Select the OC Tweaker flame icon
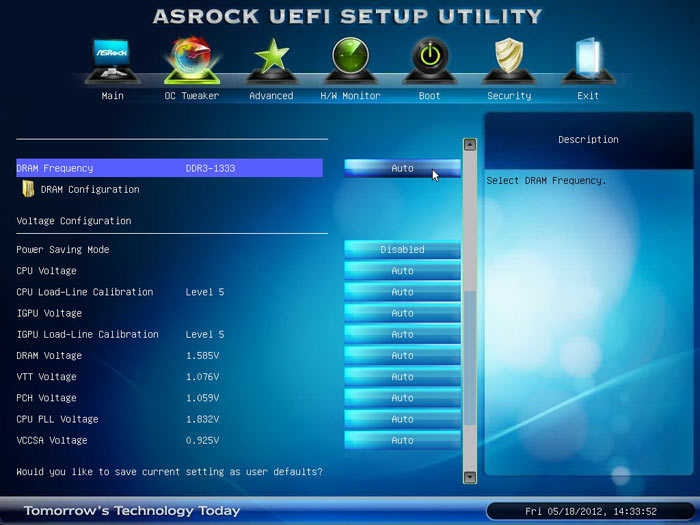 coord(192,60)
